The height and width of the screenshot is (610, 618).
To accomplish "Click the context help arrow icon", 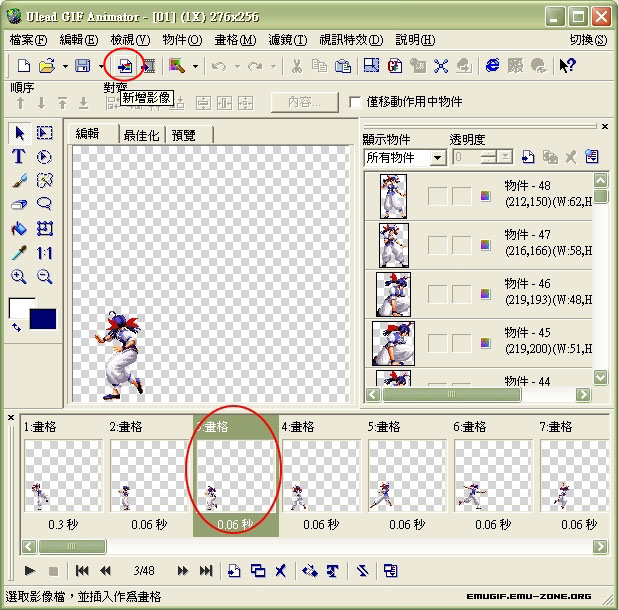I will (567, 65).
